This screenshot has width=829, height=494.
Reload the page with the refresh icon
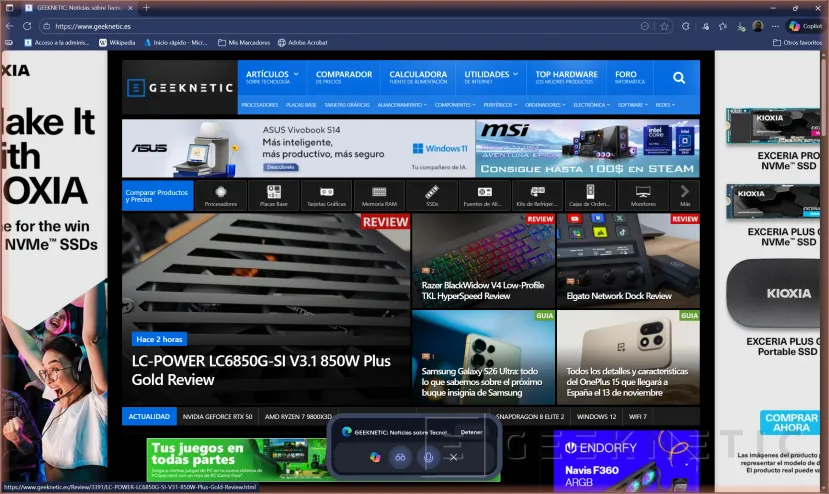27,26
